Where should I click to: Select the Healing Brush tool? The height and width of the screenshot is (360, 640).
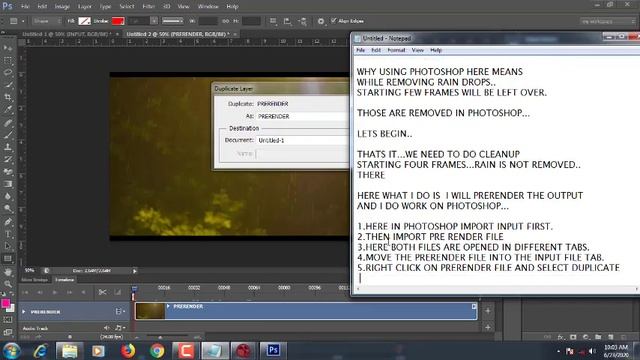7,122
